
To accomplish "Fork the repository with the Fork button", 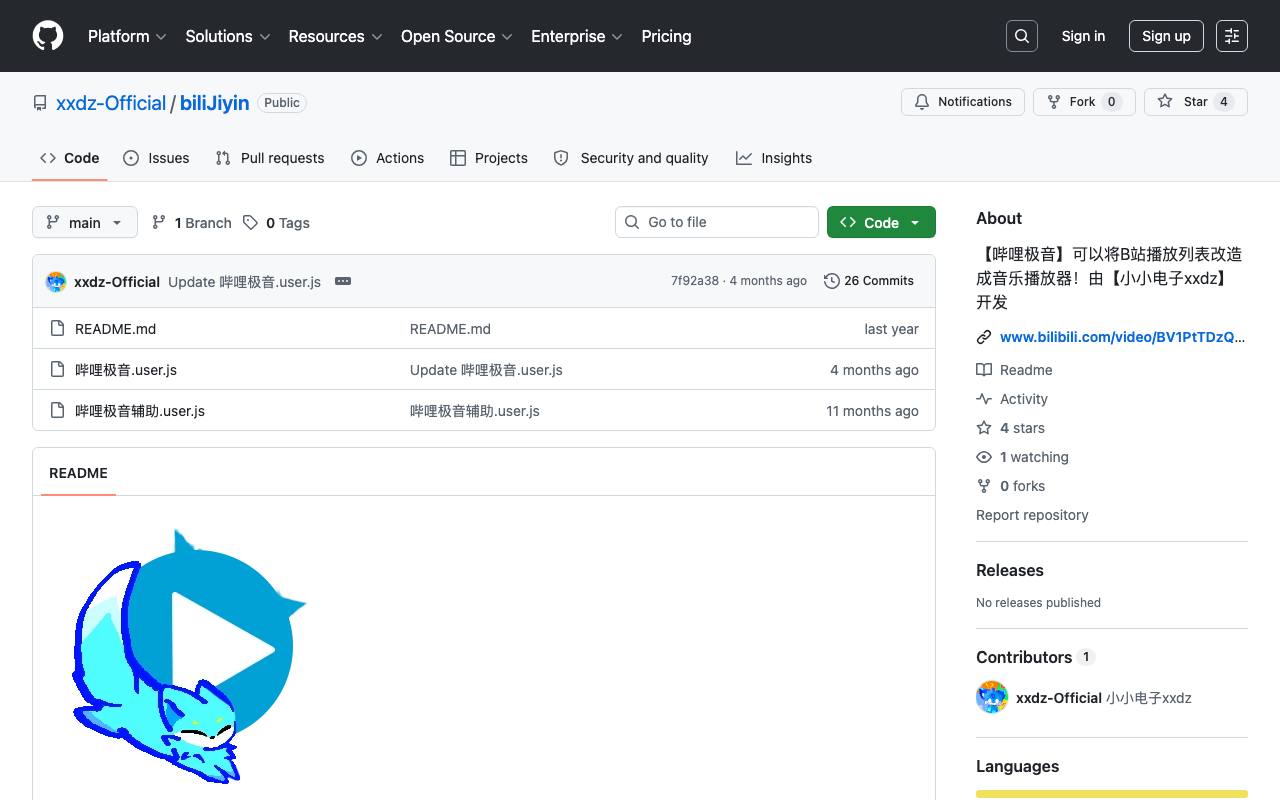I will [1084, 102].
